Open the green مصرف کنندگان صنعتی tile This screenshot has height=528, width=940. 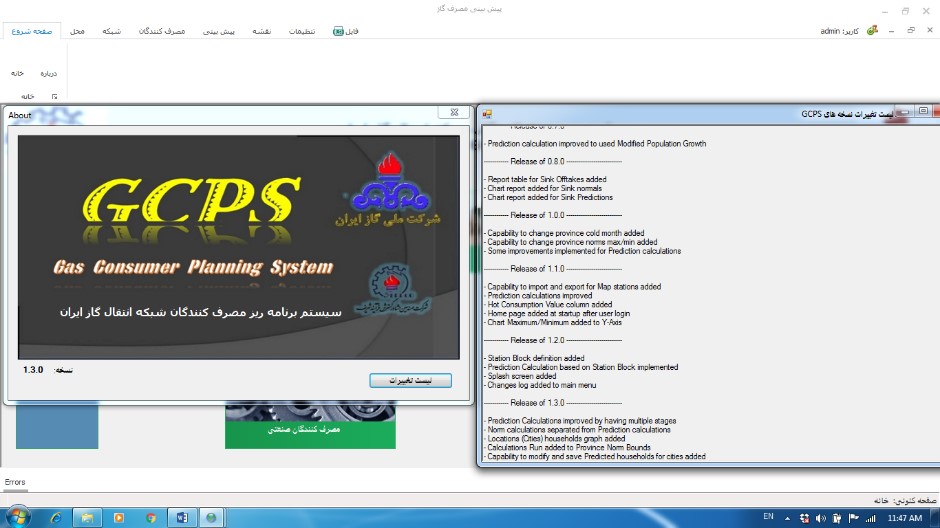click(x=310, y=426)
